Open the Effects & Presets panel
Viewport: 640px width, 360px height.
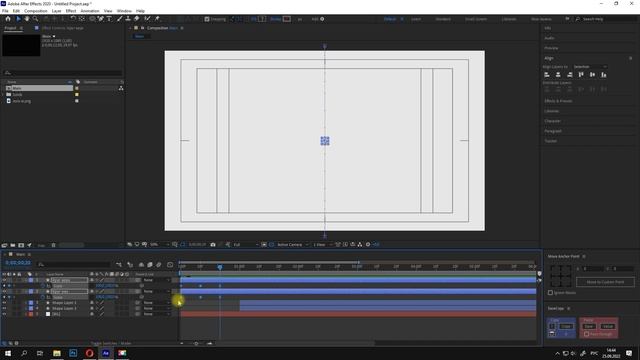click(558, 101)
